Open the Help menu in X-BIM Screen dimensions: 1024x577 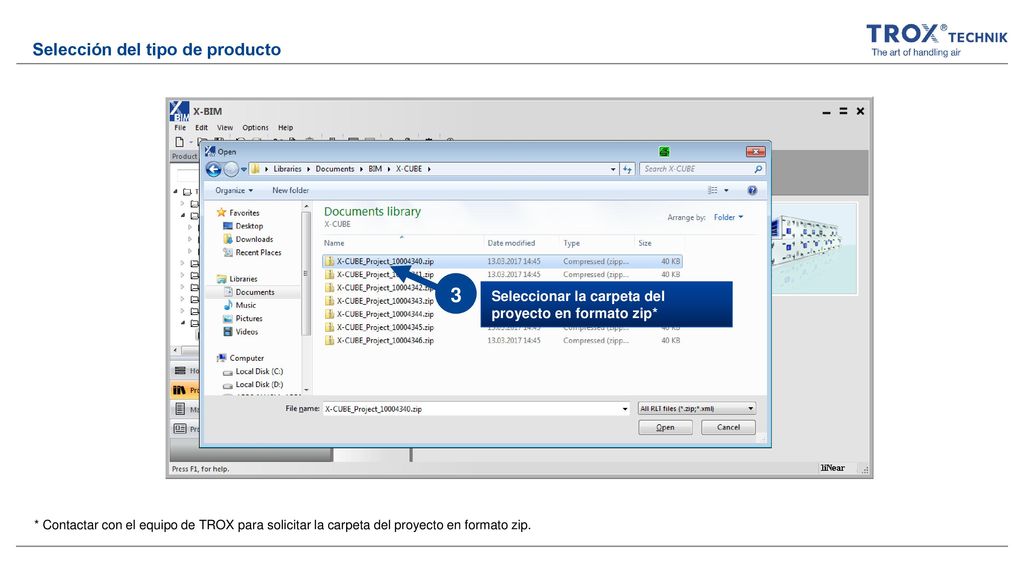click(285, 128)
